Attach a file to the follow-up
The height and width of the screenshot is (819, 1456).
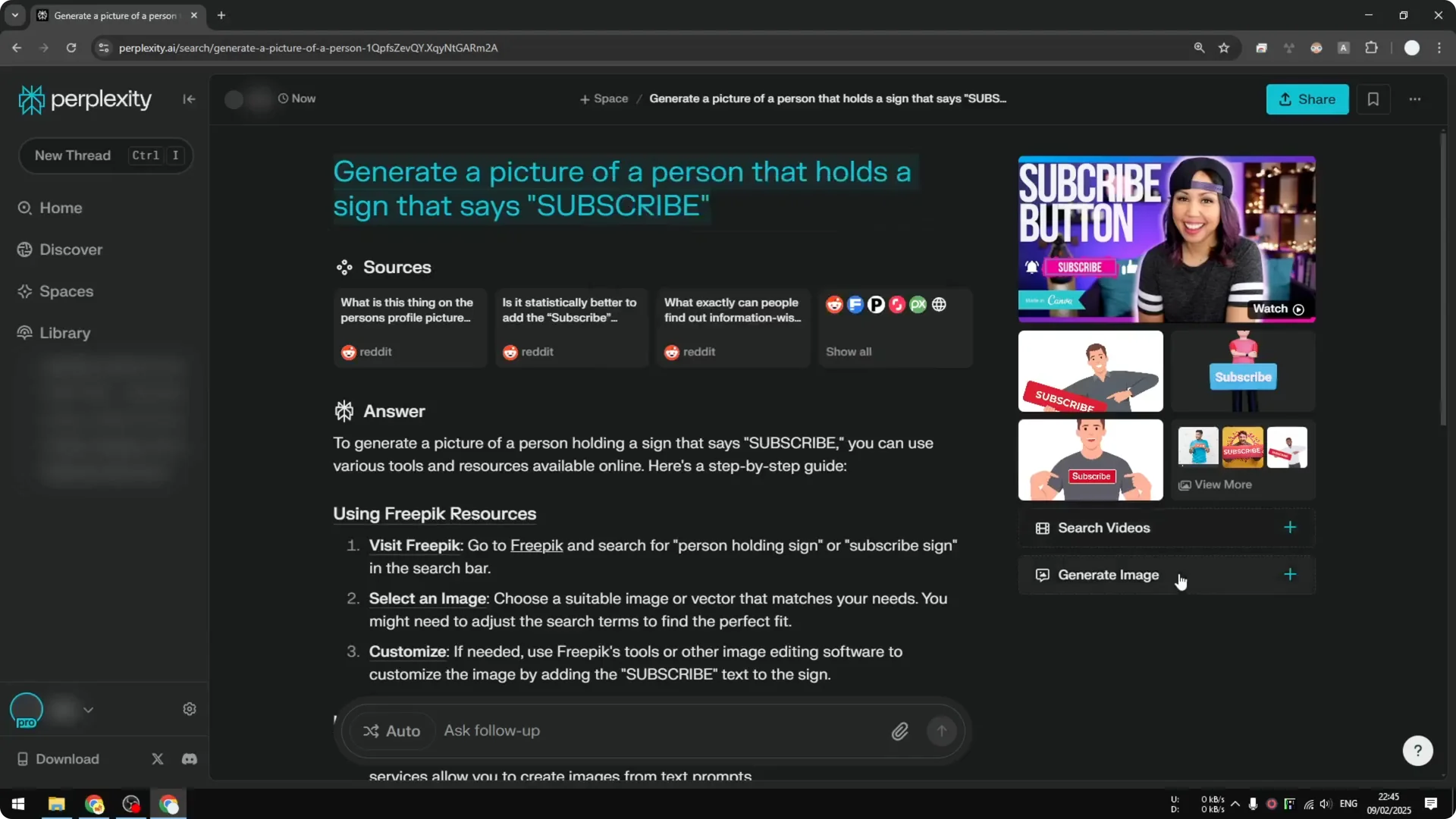coord(899,730)
